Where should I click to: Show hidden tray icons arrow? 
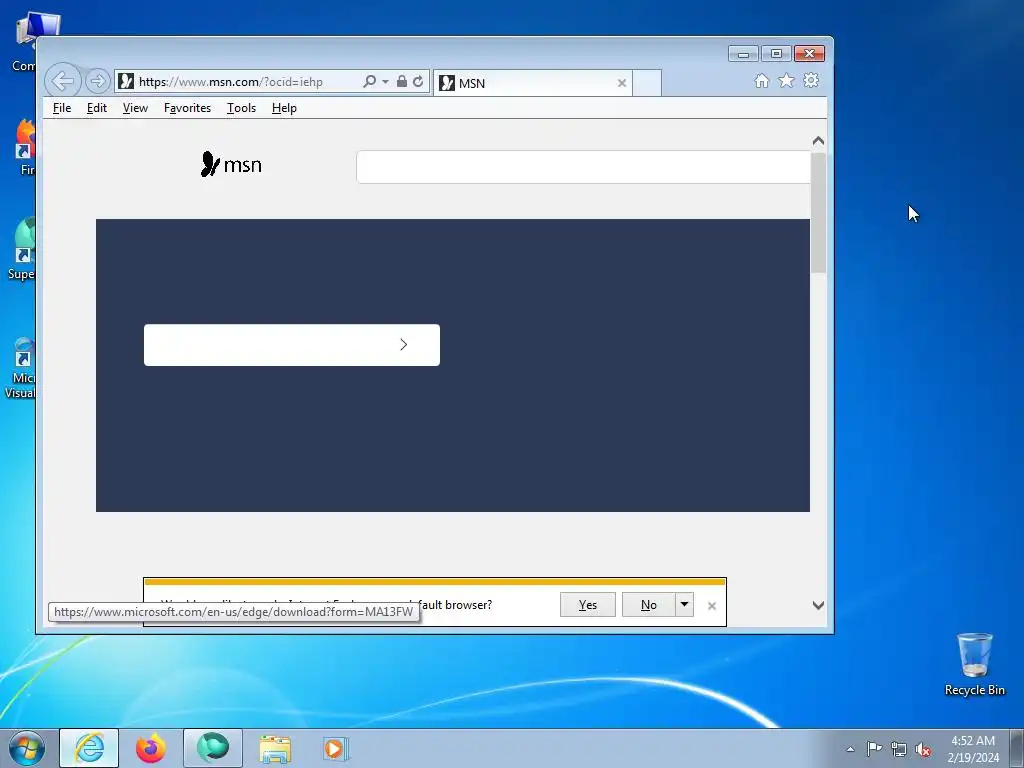pos(850,749)
